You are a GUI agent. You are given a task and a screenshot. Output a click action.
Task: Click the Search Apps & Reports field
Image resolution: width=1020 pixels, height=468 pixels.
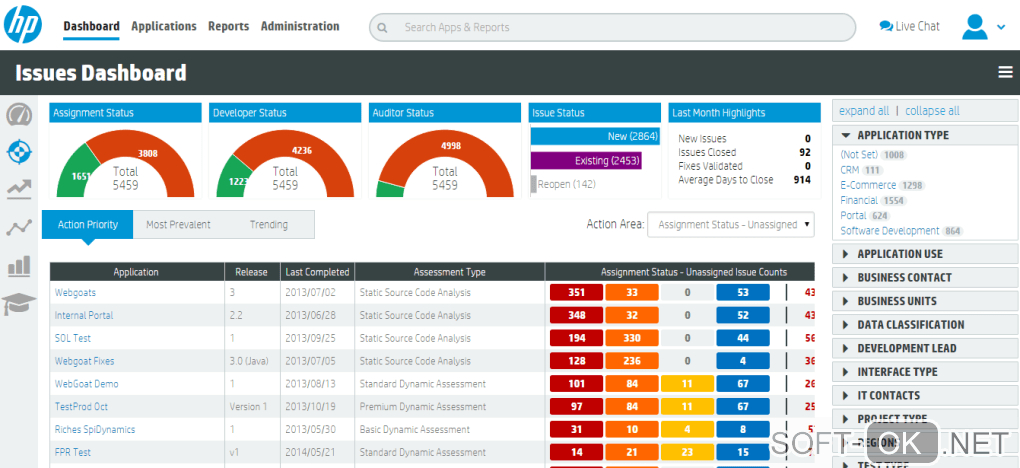(x=612, y=27)
